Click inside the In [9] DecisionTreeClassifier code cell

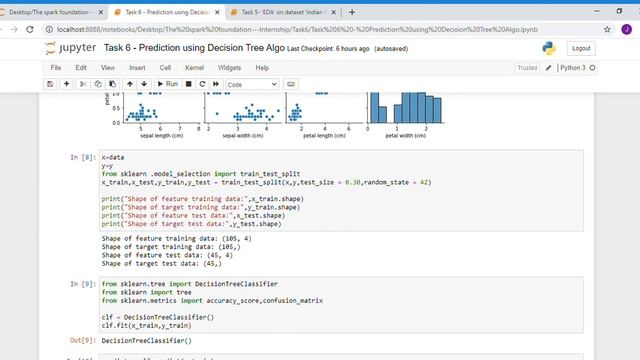pyautogui.click(x=341, y=304)
